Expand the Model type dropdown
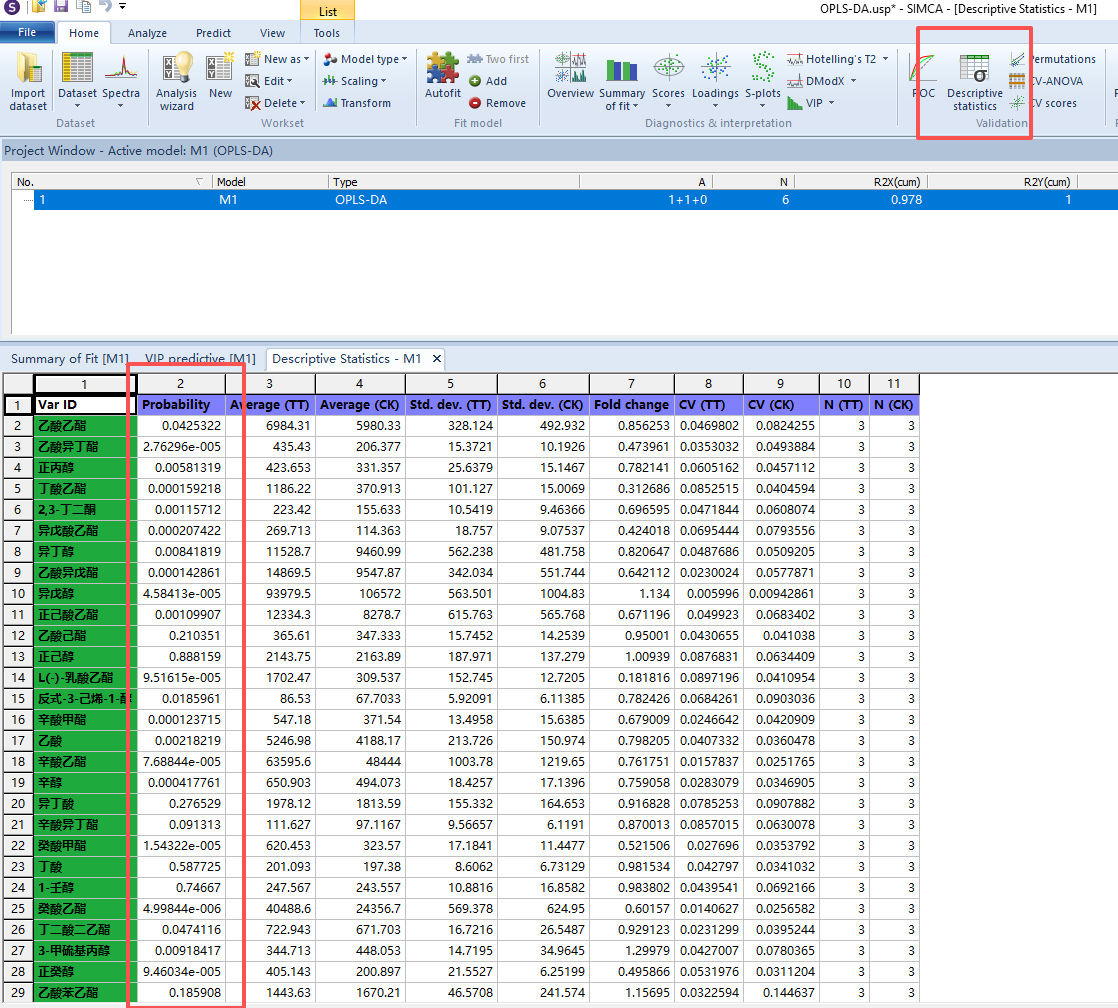The height and width of the screenshot is (1008, 1118). click(365, 59)
